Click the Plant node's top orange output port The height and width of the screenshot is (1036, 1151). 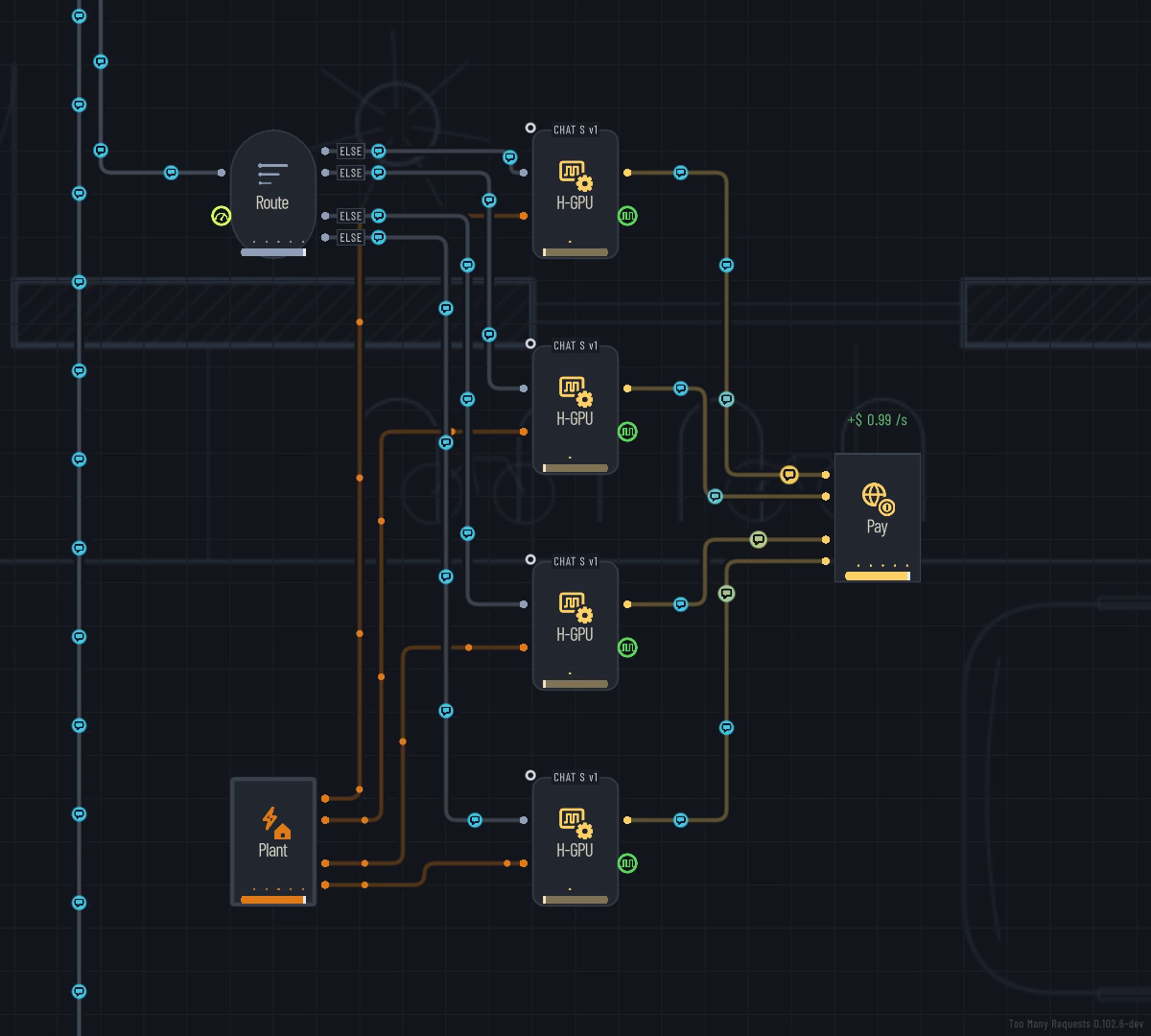pos(325,798)
